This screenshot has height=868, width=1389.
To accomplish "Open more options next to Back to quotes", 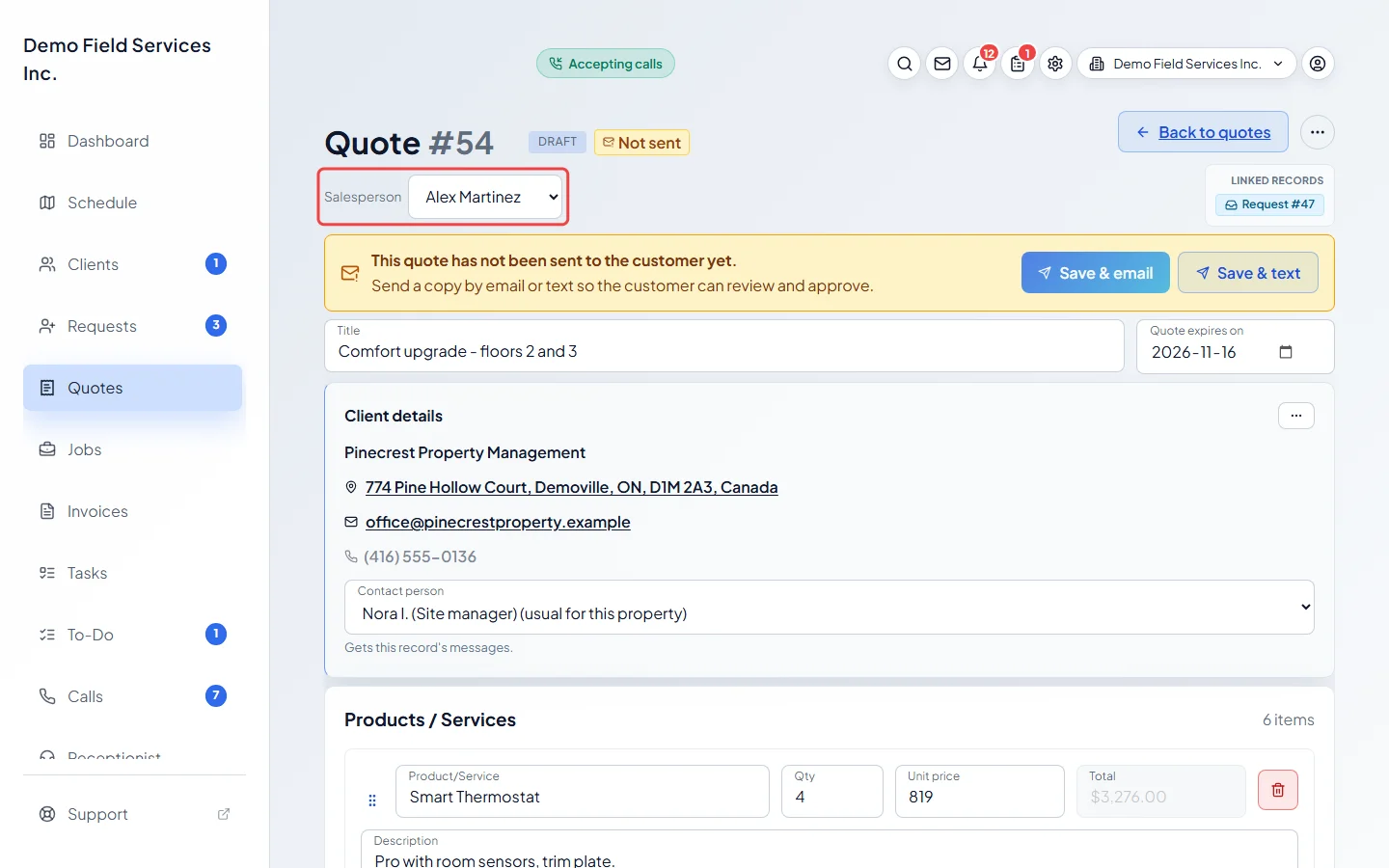I will (1318, 132).
